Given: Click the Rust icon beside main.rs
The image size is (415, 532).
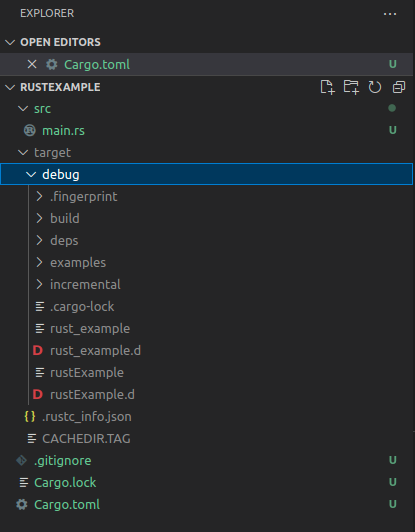Looking at the screenshot, I should point(30,130).
